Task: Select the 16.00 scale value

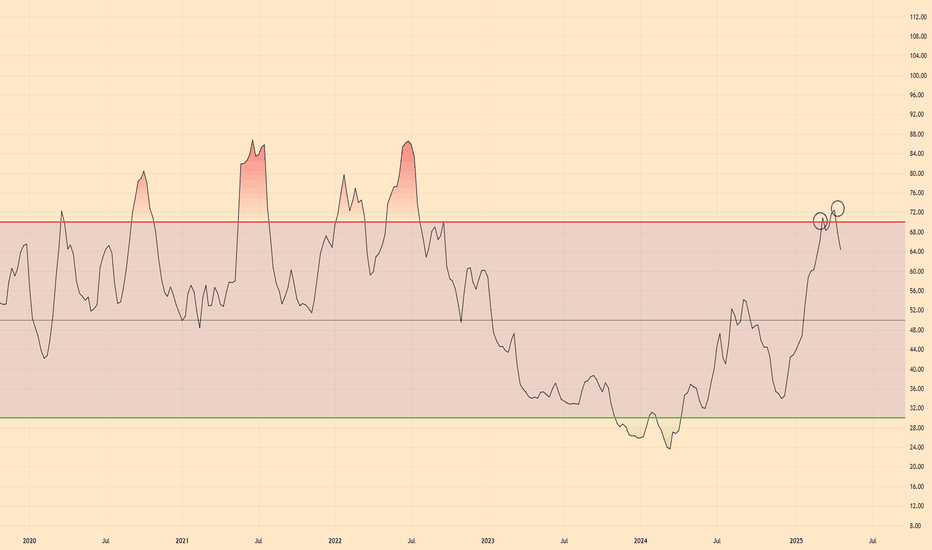Action: pos(918,486)
